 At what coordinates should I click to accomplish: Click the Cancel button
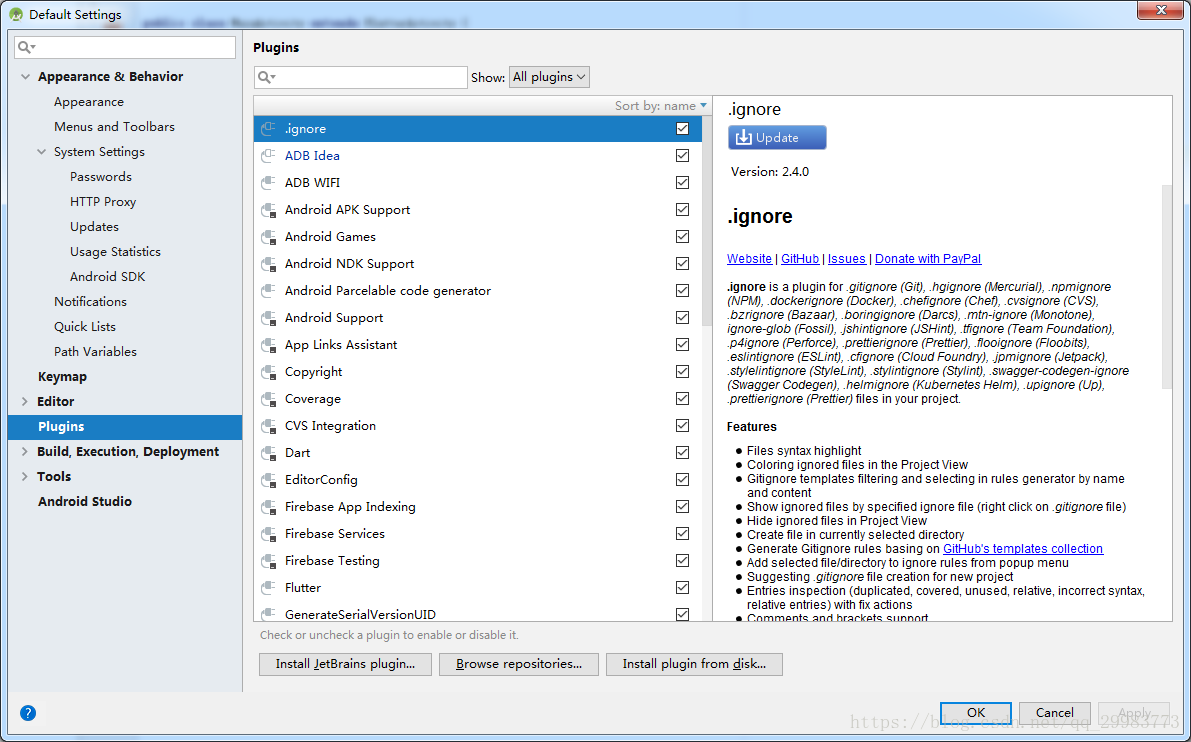pos(1054,712)
